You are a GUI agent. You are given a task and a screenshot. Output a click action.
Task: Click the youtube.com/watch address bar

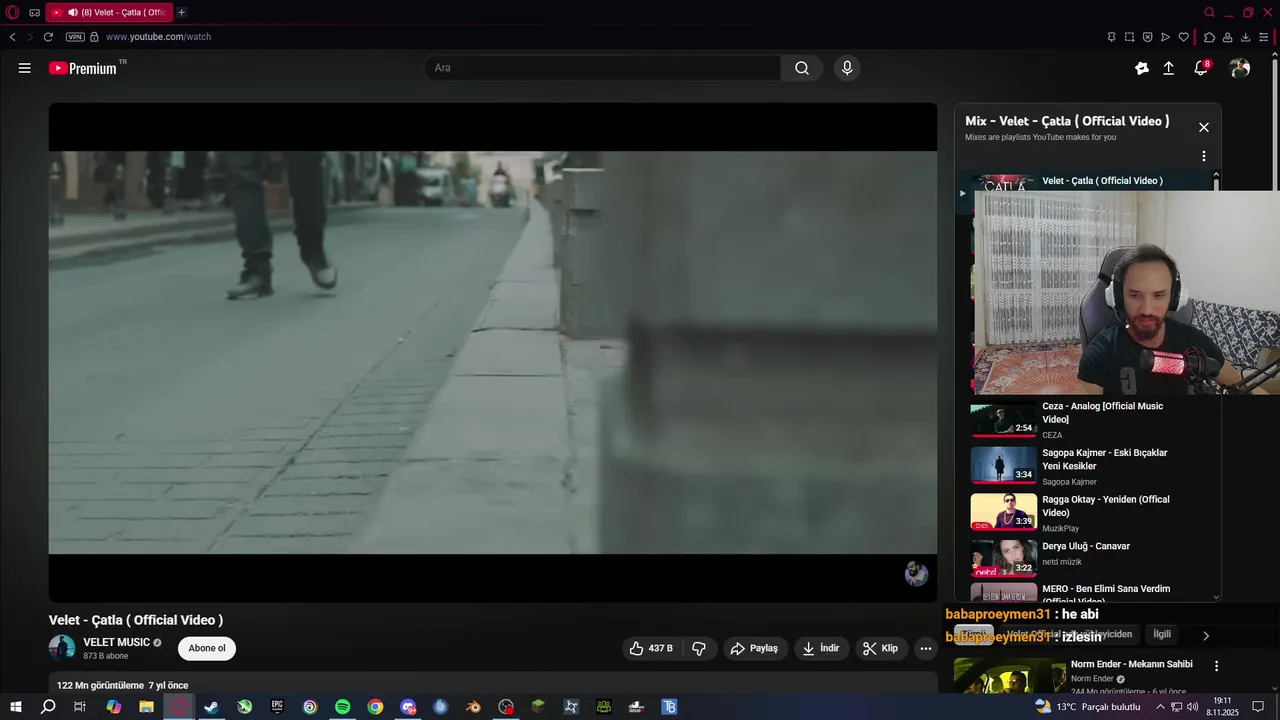pos(158,37)
